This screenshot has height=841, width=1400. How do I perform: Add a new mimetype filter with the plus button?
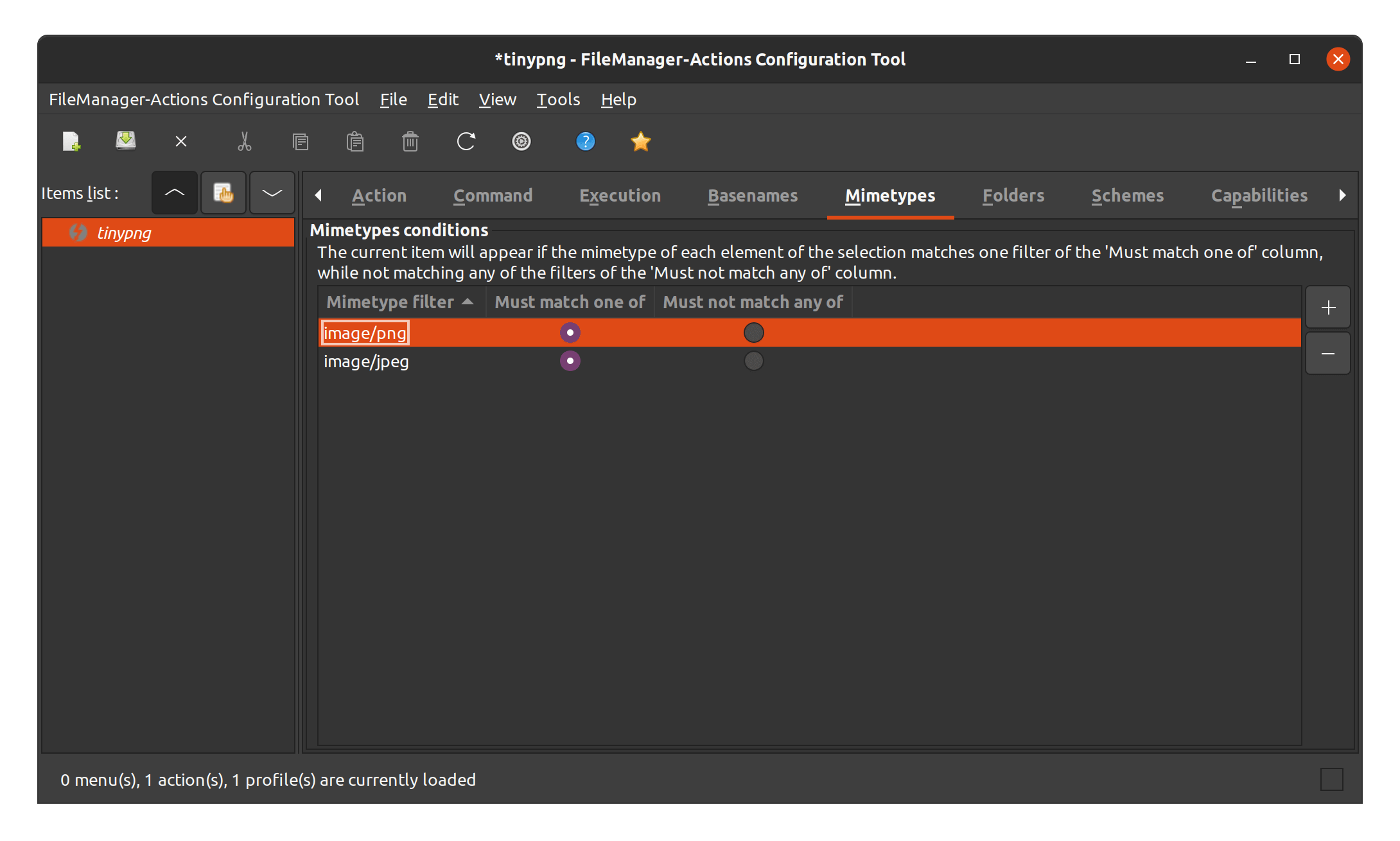point(1327,307)
